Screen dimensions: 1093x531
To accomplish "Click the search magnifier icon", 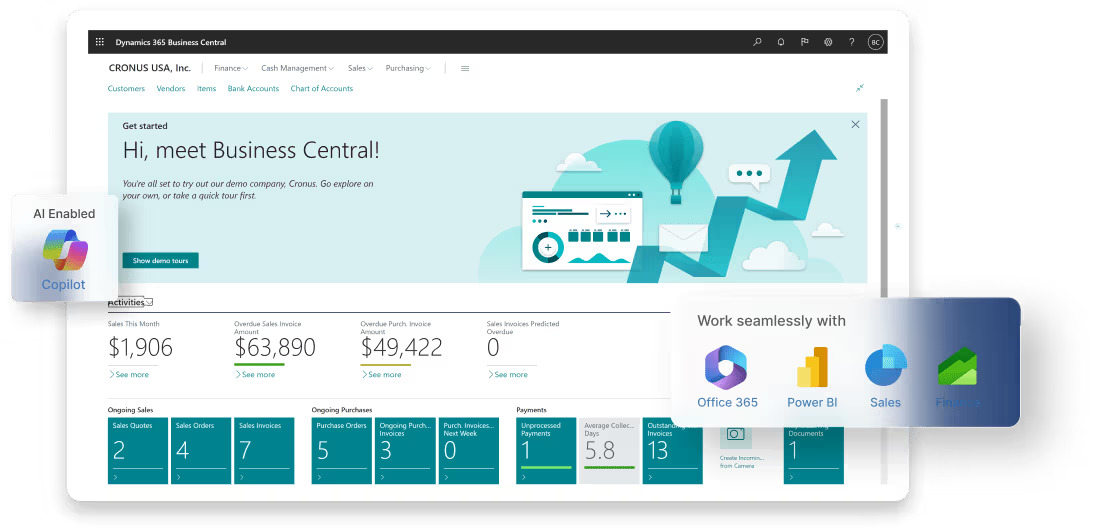I will [x=757, y=42].
